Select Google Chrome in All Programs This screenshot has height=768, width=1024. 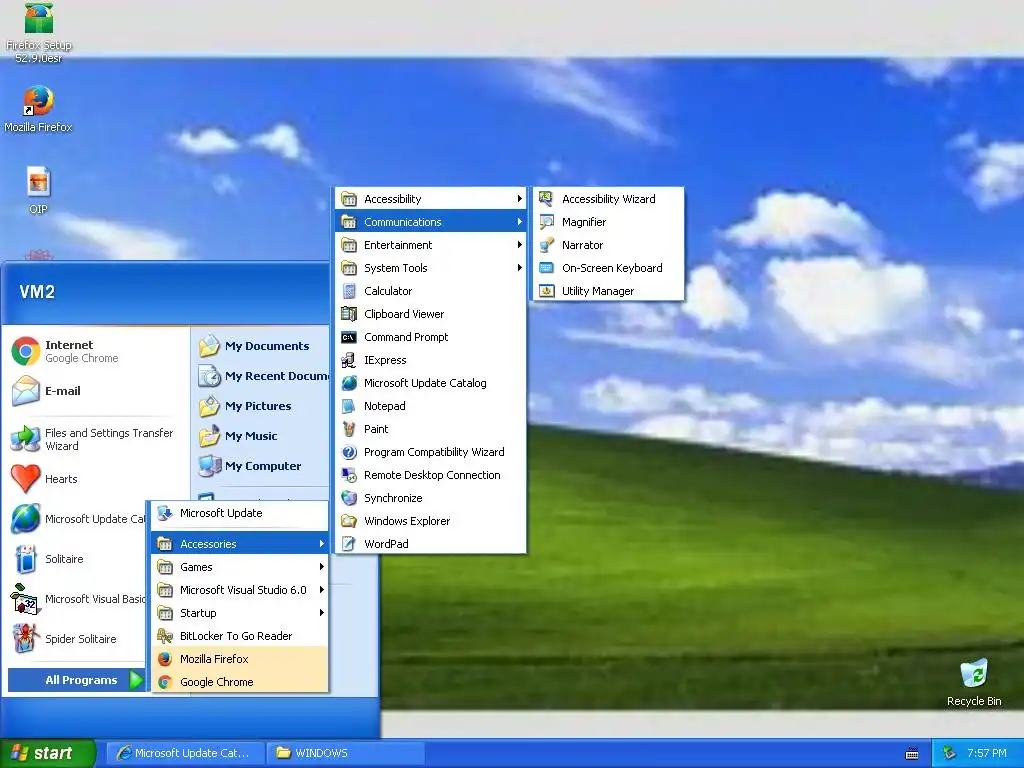[240, 682]
